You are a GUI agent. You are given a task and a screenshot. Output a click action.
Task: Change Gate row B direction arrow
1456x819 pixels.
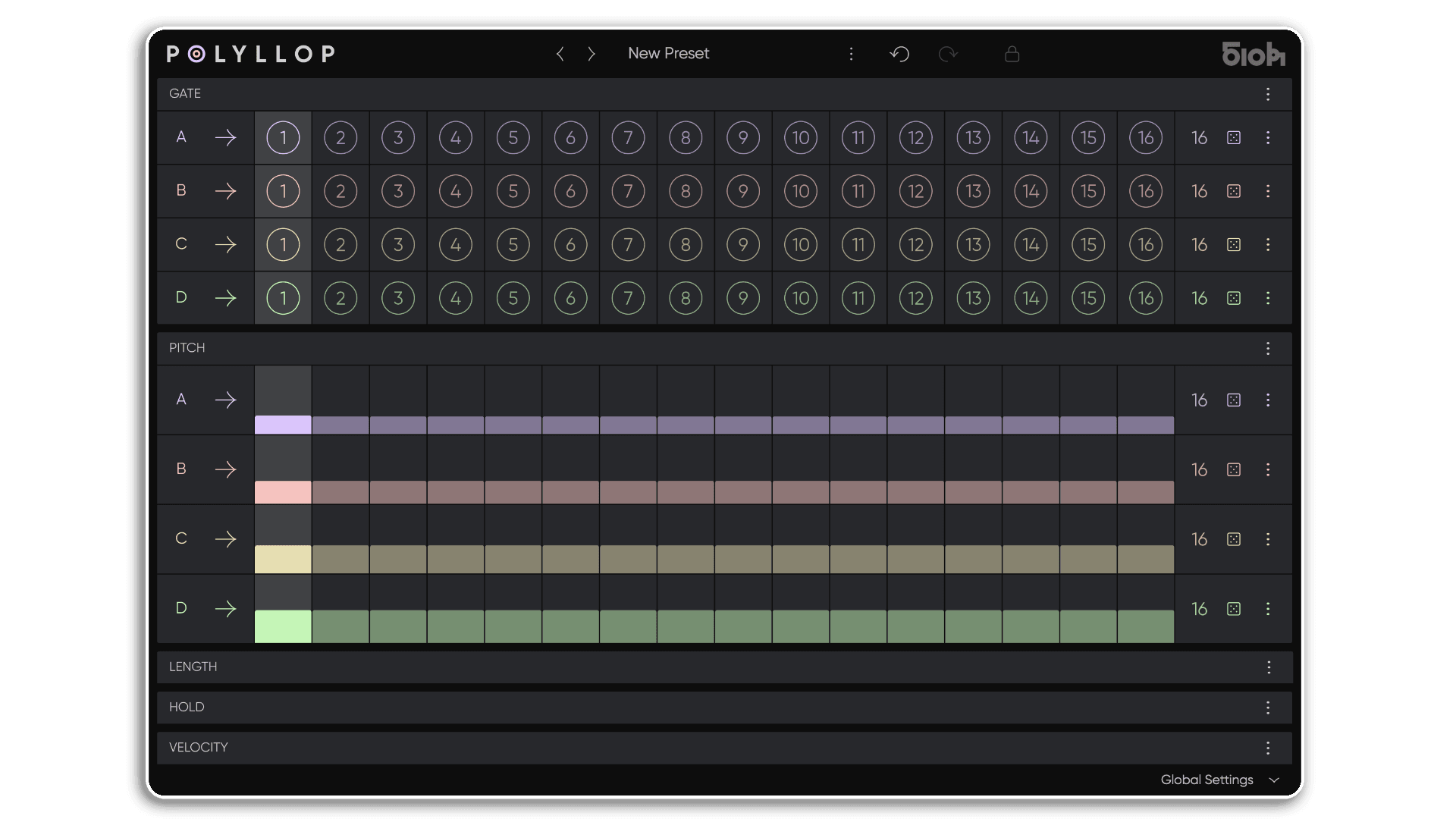tap(225, 191)
